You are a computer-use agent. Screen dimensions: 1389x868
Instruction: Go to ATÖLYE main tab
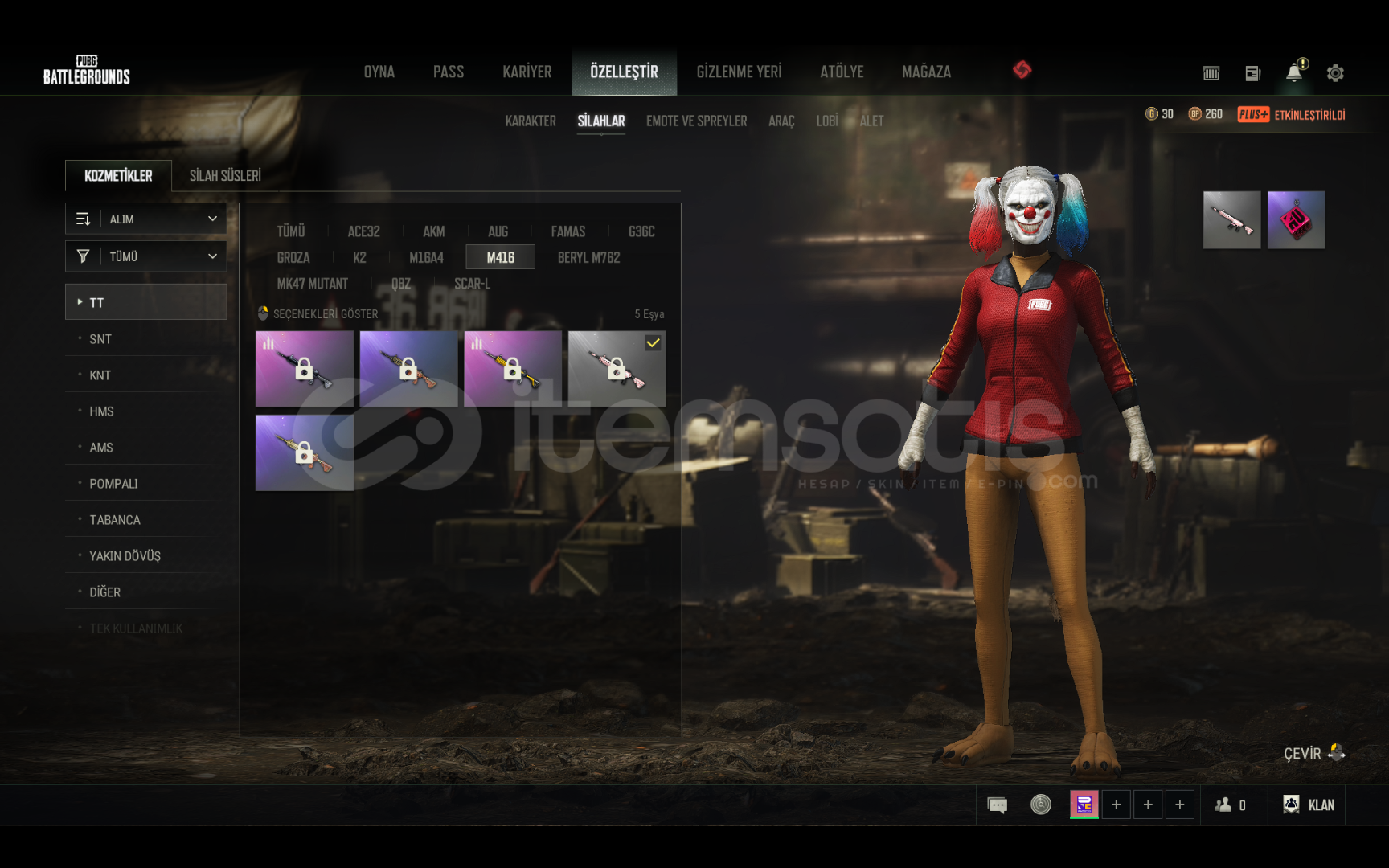(842, 72)
